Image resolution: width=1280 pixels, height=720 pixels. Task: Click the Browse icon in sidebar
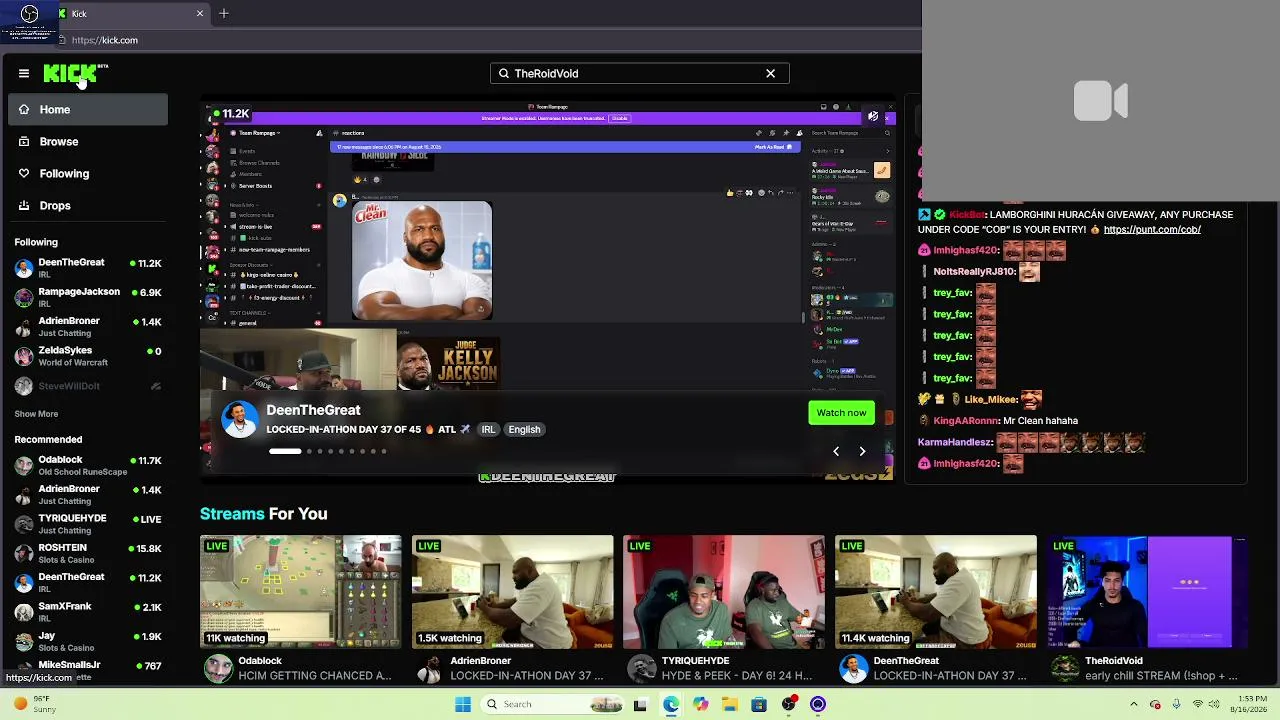point(24,141)
